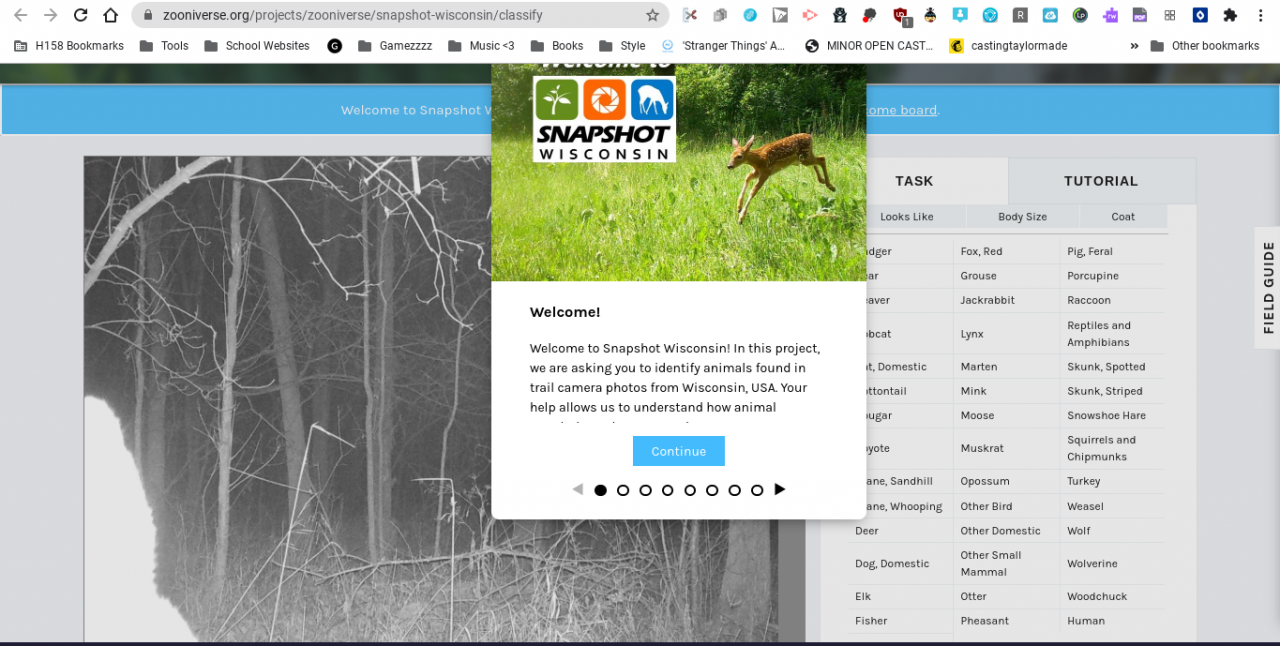Select the sixth tutorial step dot
Viewport: 1280px width, 646px height.
pyautogui.click(x=712, y=490)
